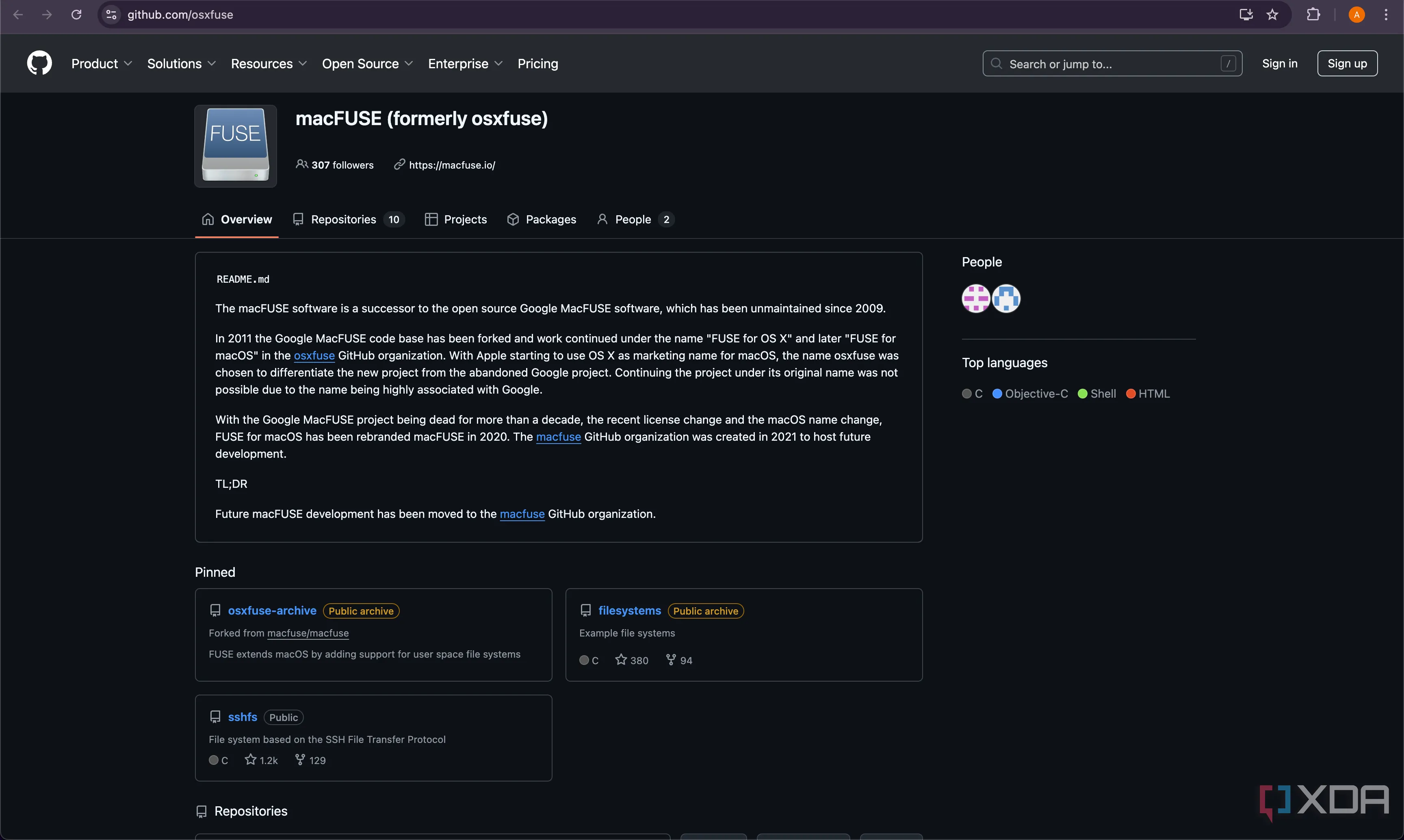Open the https://macfuse.io/ link
Viewport: 1404px width, 840px height.
tap(452, 165)
